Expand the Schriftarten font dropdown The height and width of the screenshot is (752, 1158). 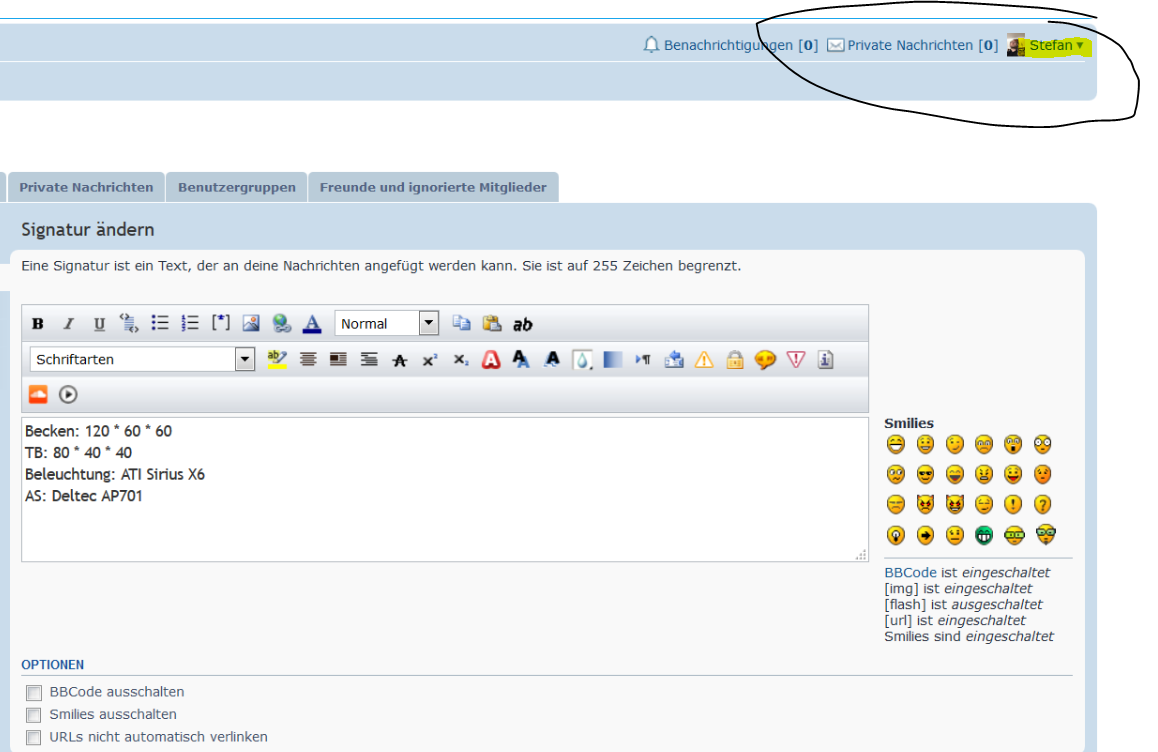click(245, 359)
